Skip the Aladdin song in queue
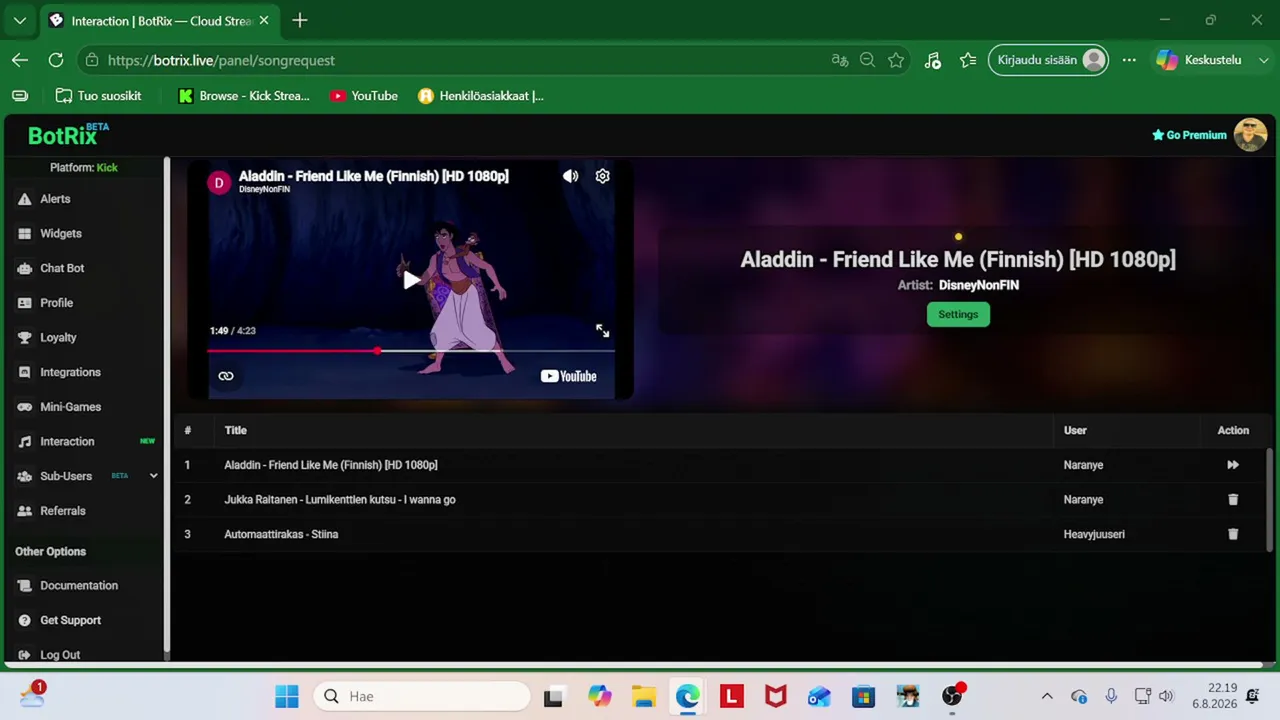 tap(1233, 465)
